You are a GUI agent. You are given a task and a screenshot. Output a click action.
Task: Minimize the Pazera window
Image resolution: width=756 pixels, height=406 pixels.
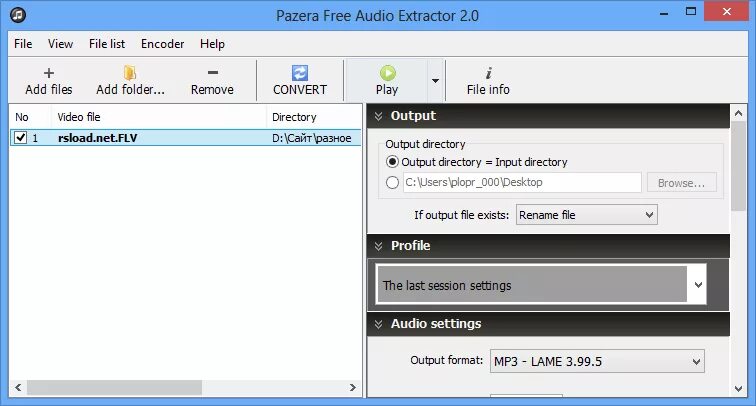664,12
